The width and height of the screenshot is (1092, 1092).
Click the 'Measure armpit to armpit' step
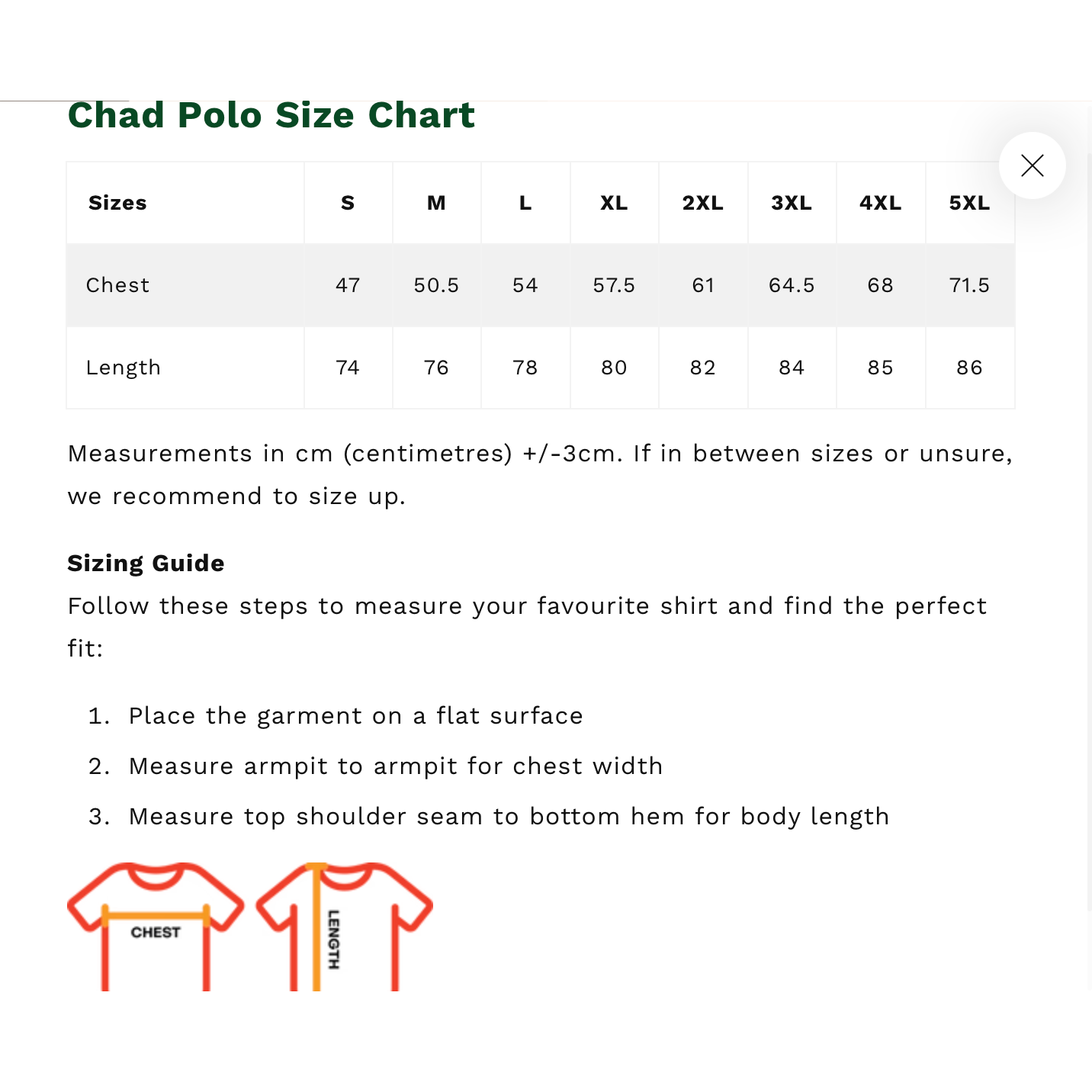396,766
